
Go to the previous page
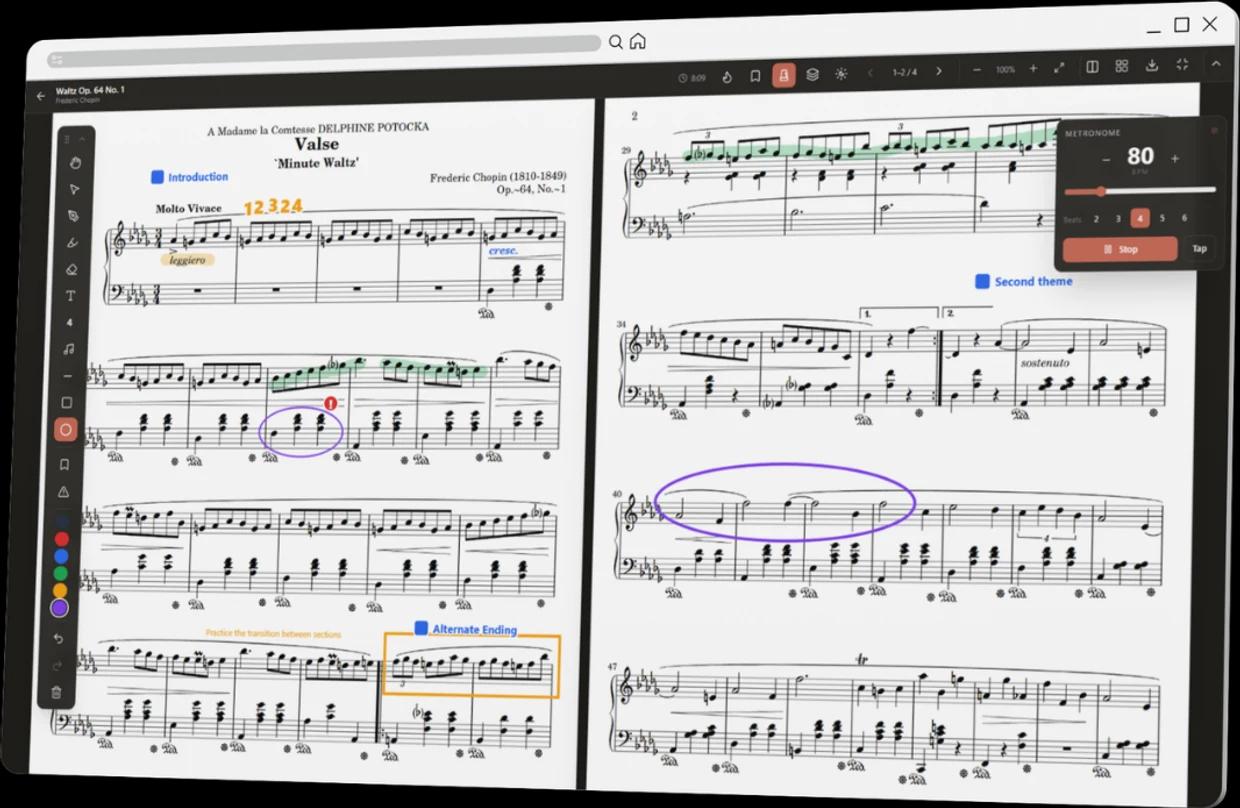[x=870, y=72]
